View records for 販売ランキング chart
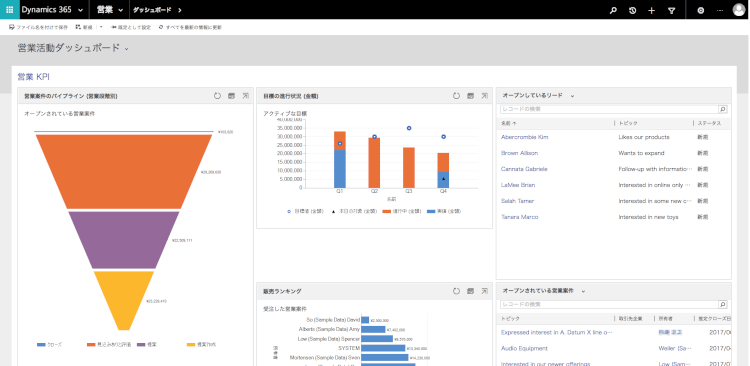This screenshot has height=366, width=750. [471, 291]
